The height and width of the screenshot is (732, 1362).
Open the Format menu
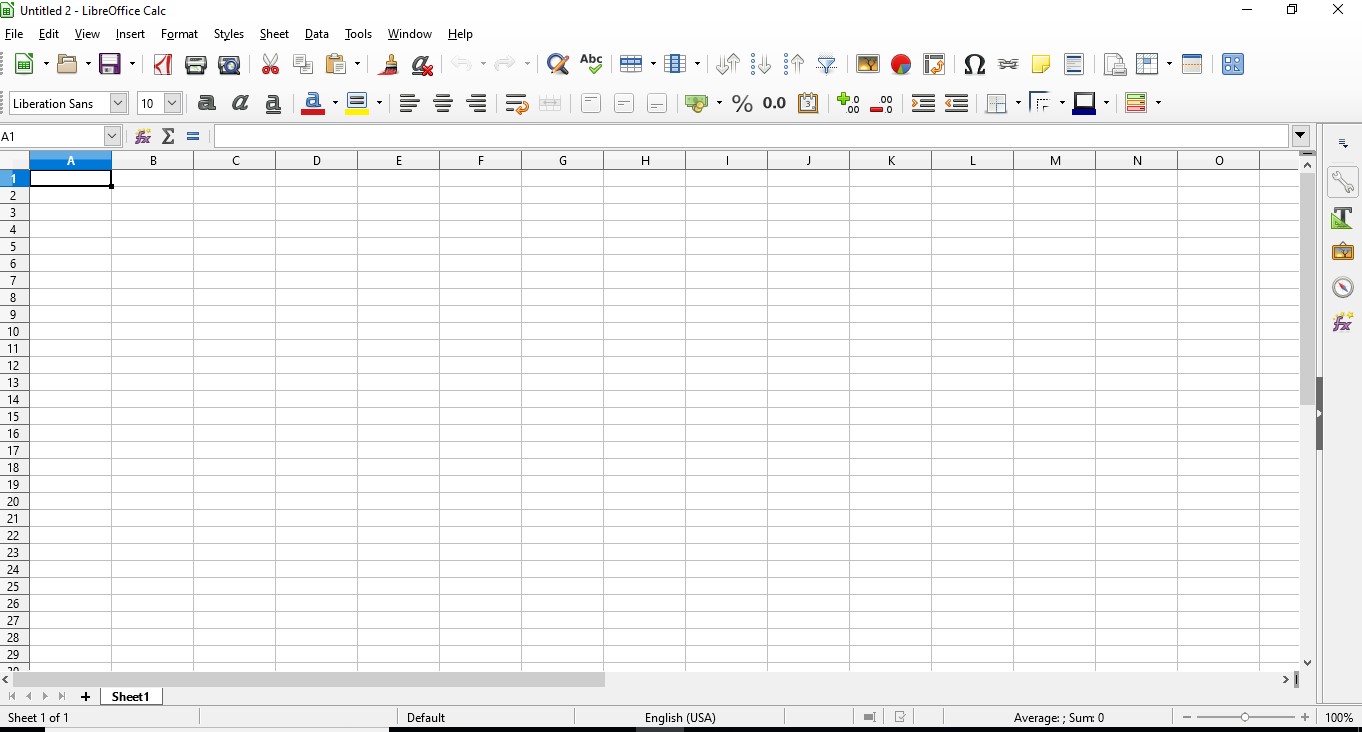(x=179, y=34)
